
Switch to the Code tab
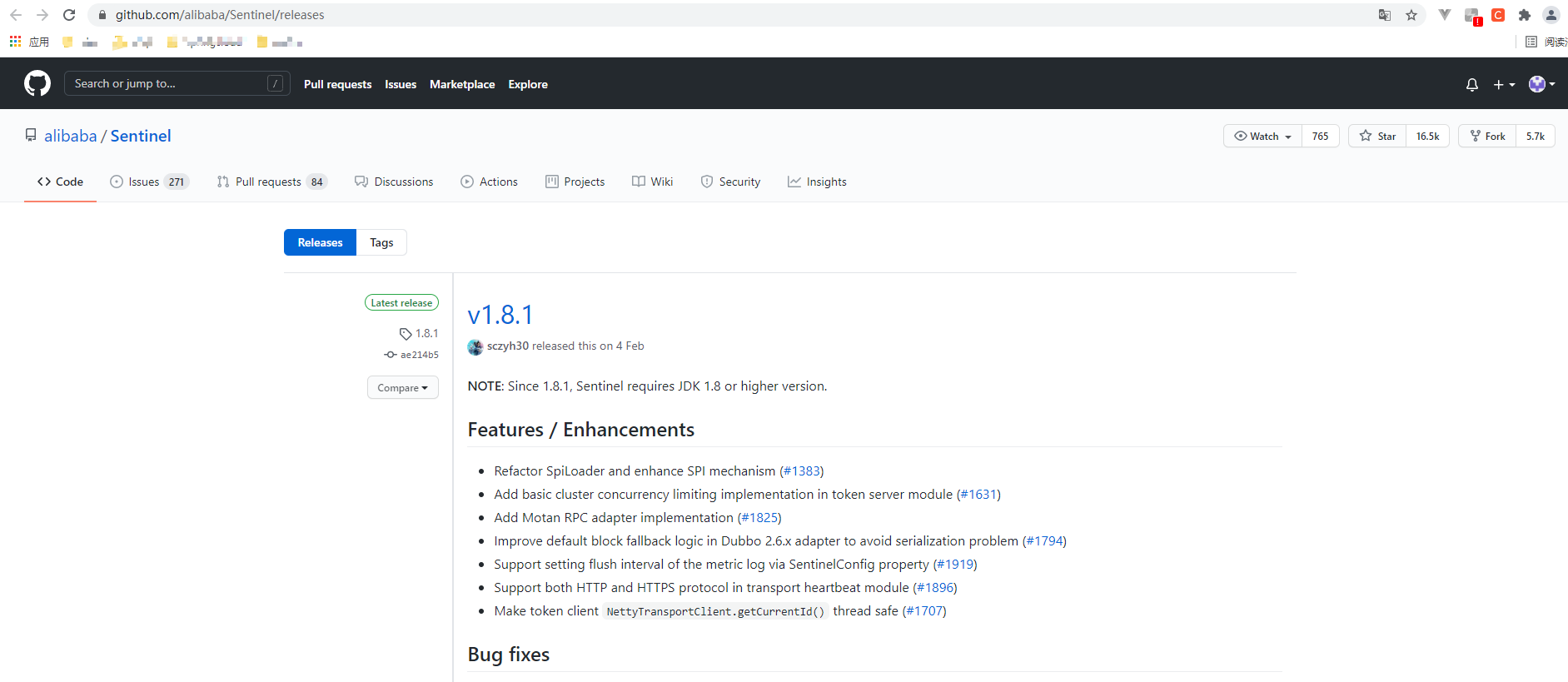[x=60, y=182]
